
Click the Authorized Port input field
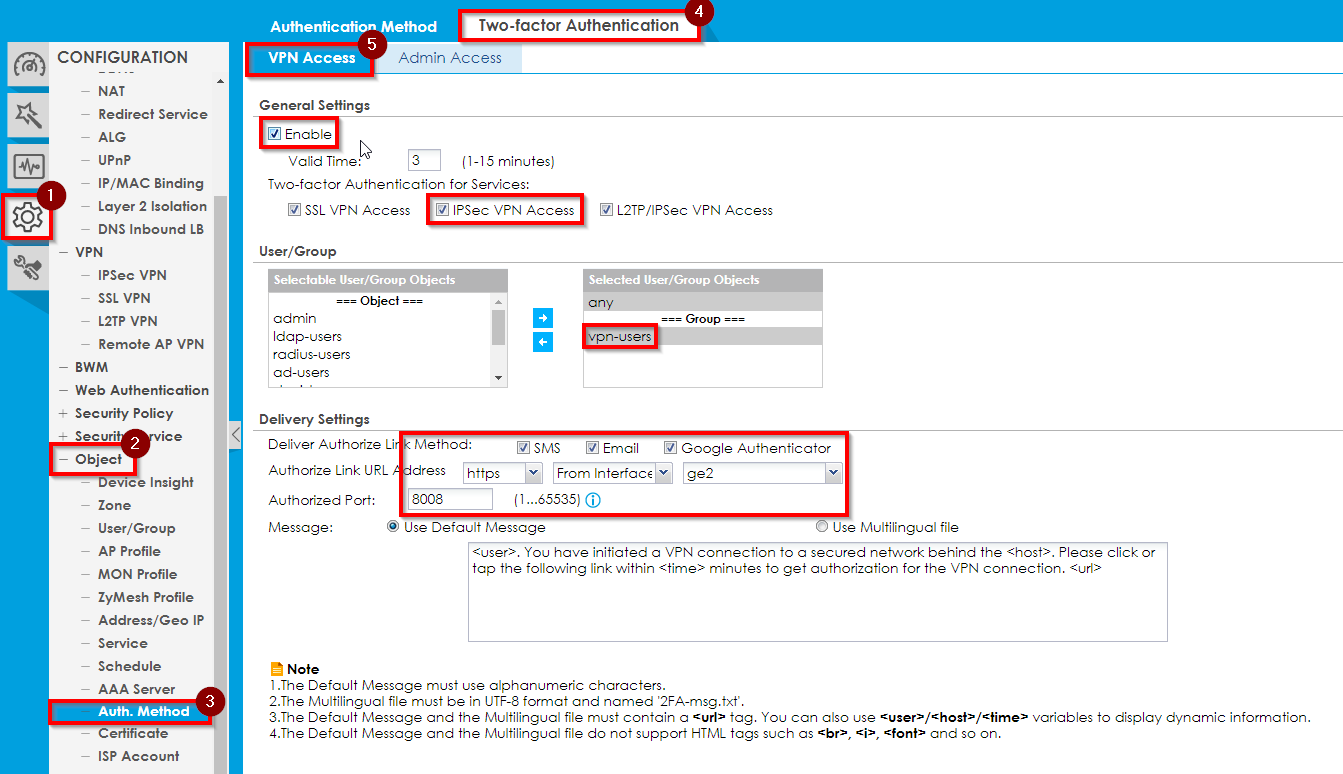click(450, 499)
